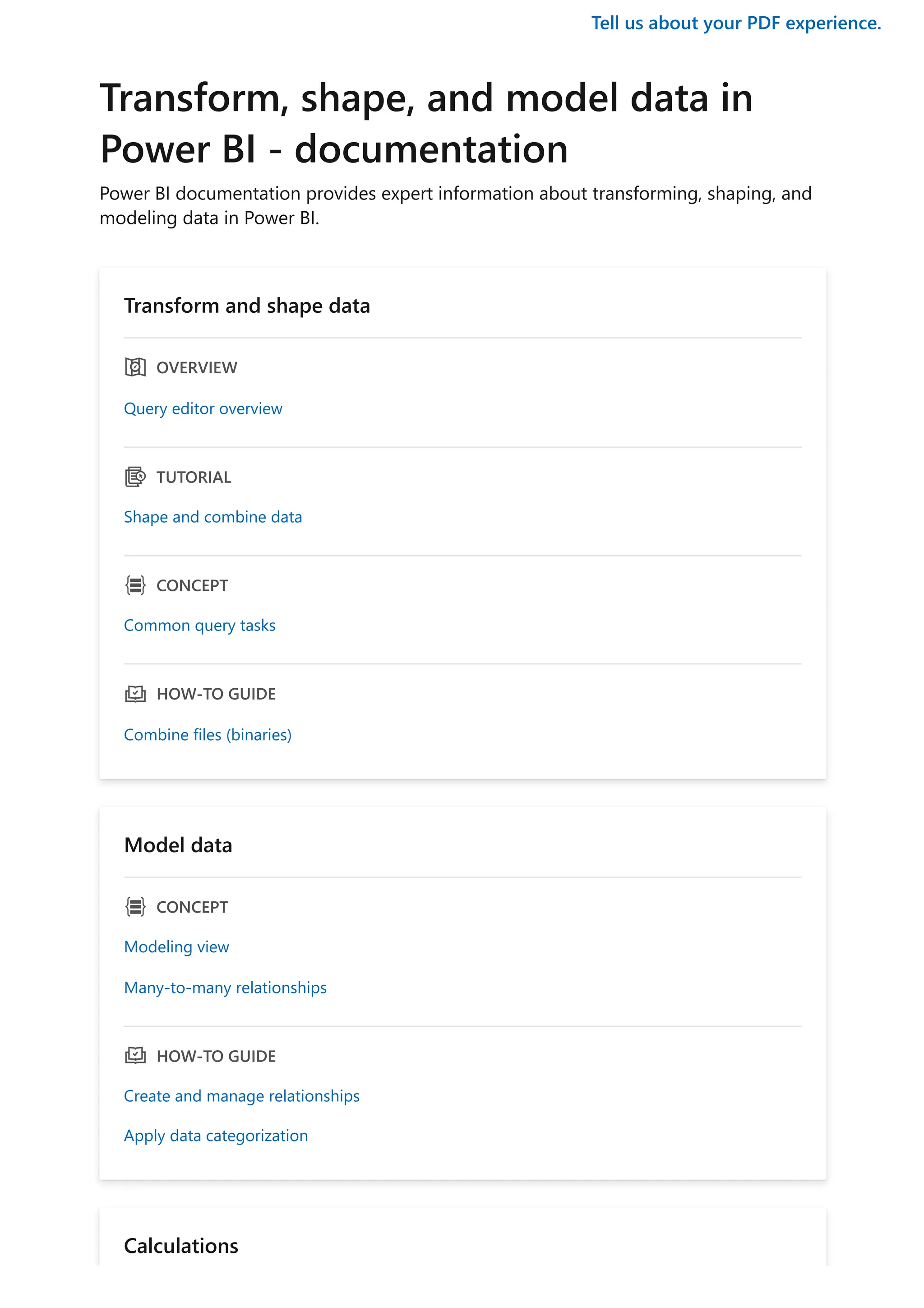Go to Combine files (binaries) guide

[207, 735]
